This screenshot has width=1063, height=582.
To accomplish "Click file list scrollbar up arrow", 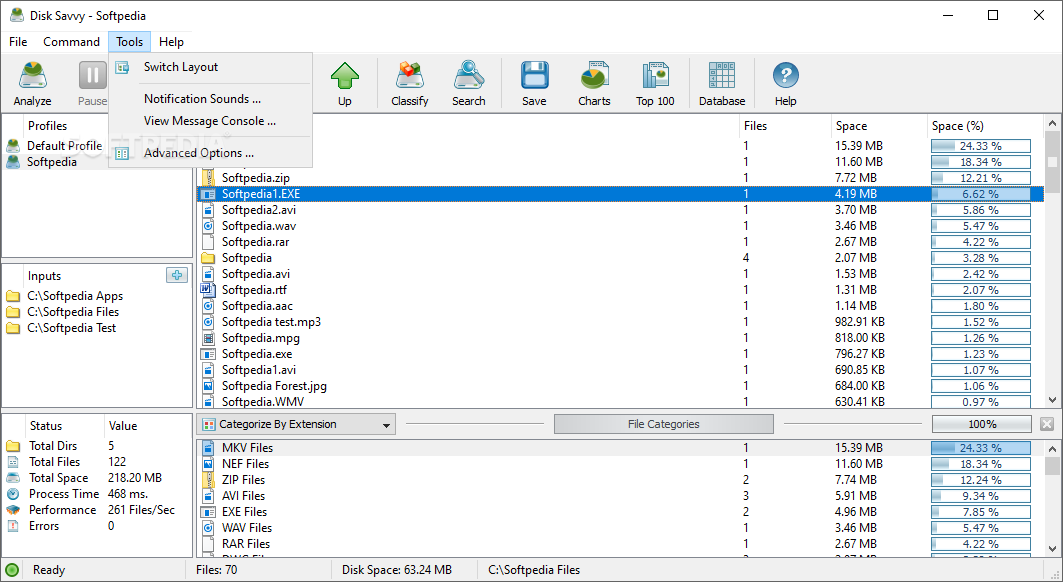I will (x=1052, y=123).
